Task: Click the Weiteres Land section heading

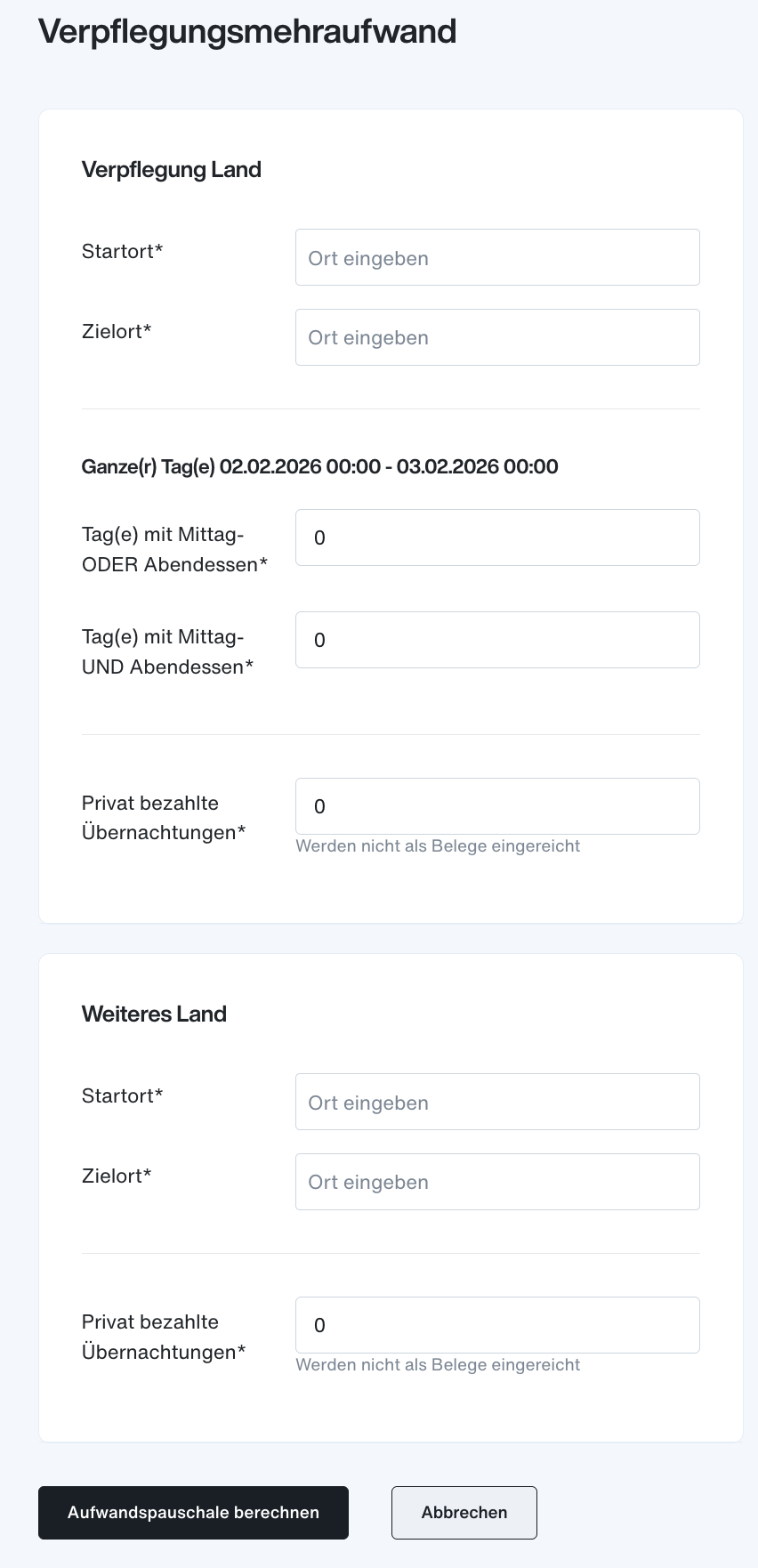Action: (x=154, y=1014)
